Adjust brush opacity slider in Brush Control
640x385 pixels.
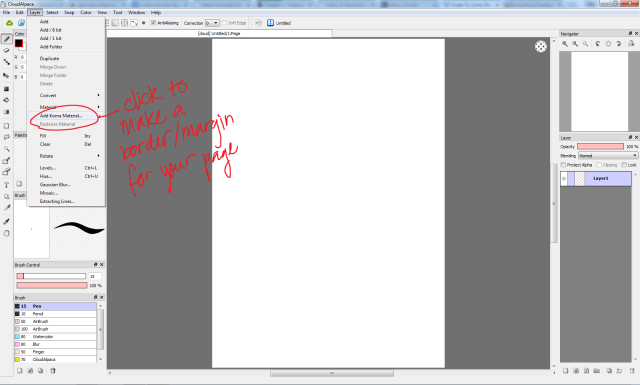coord(52,285)
